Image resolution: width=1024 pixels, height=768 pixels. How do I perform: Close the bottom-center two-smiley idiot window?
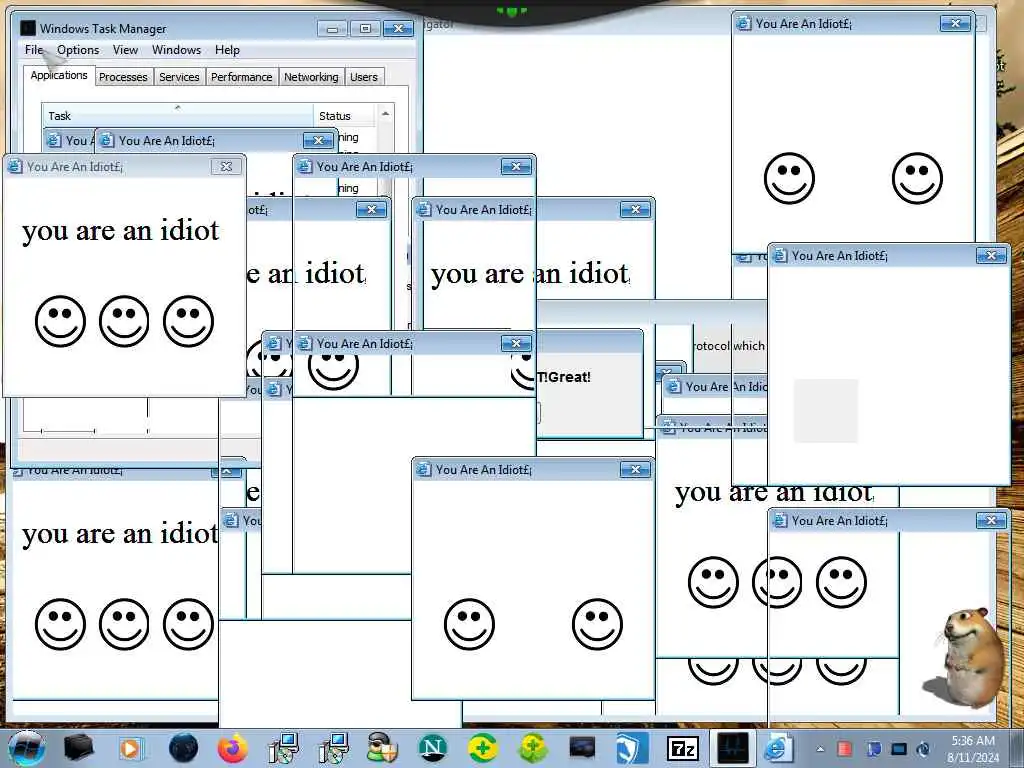(x=635, y=470)
